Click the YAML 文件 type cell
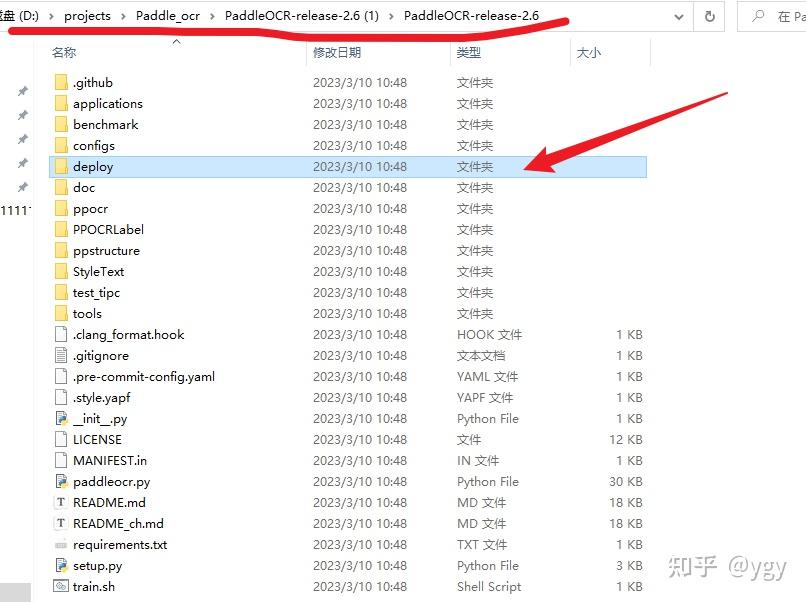Screen dimensions: 806x602 coord(487,376)
